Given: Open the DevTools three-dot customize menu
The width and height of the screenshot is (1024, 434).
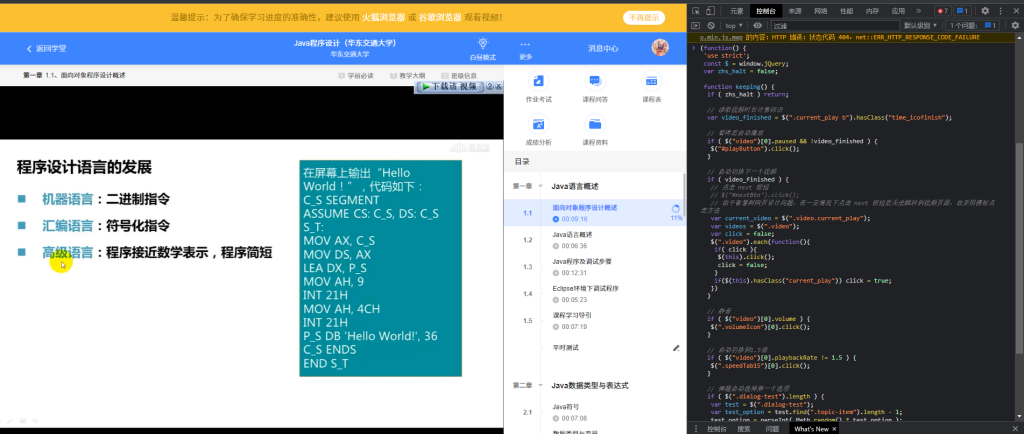Looking at the screenshot, I should pyautogui.click(x=999, y=10).
